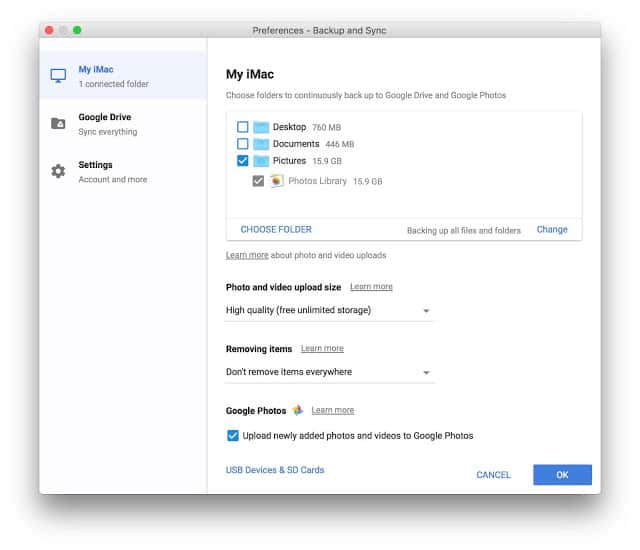Click the Photos Library app icon
Image resolution: width=640 pixels, height=550 pixels.
[276, 181]
